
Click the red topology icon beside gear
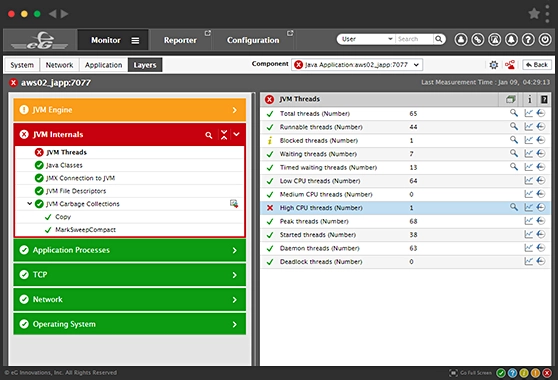pyautogui.click(x=510, y=65)
